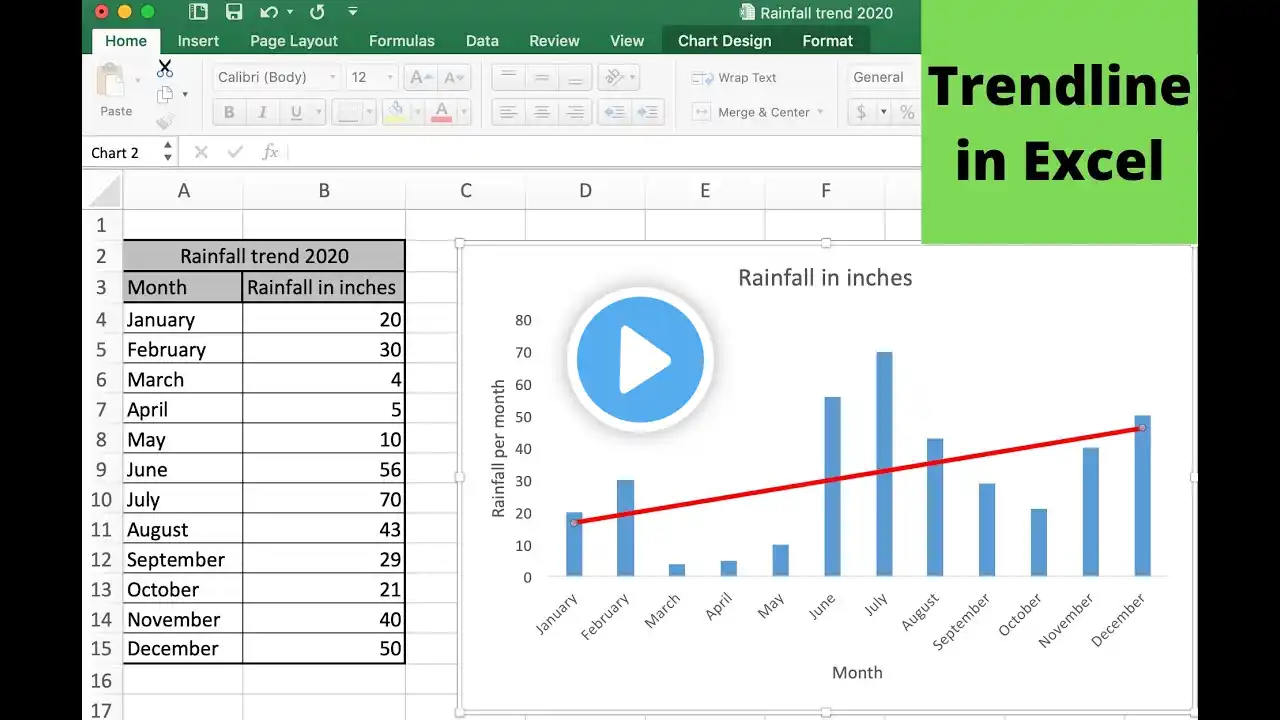Screen dimensions: 1280x720
Task: Open the Formulas tab
Action: [402, 41]
